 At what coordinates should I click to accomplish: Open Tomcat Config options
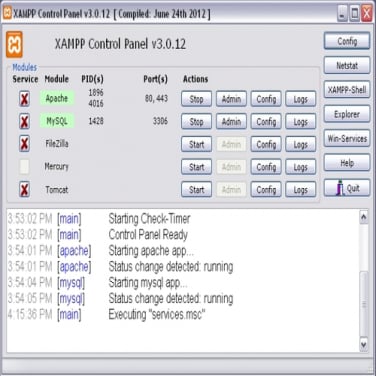tap(266, 190)
